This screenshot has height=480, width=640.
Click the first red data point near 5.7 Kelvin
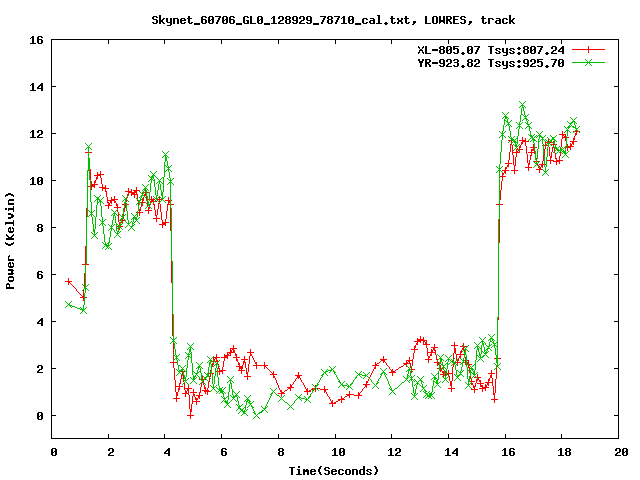click(x=69, y=282)
